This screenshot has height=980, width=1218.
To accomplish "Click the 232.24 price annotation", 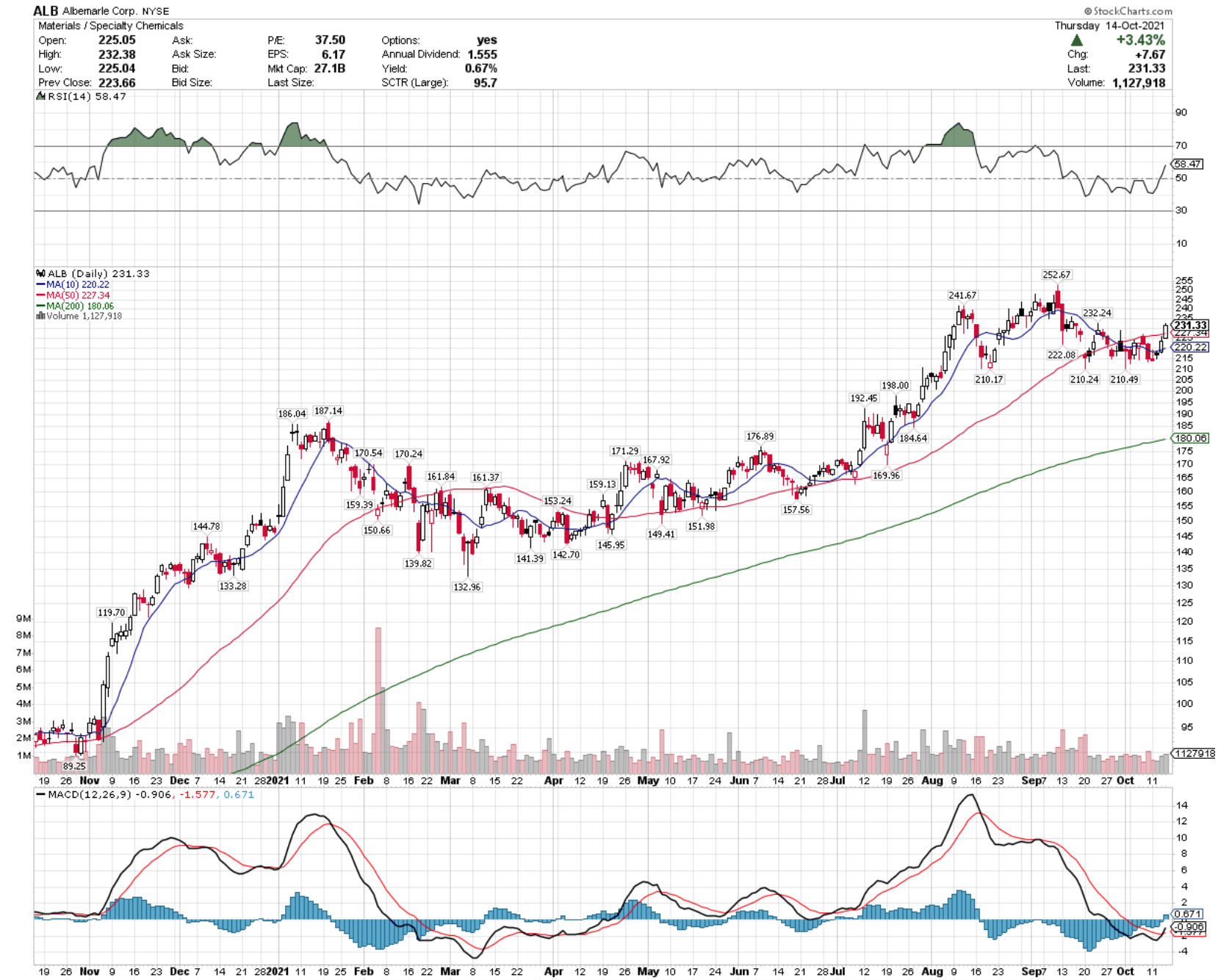I will coord(1097,313).
